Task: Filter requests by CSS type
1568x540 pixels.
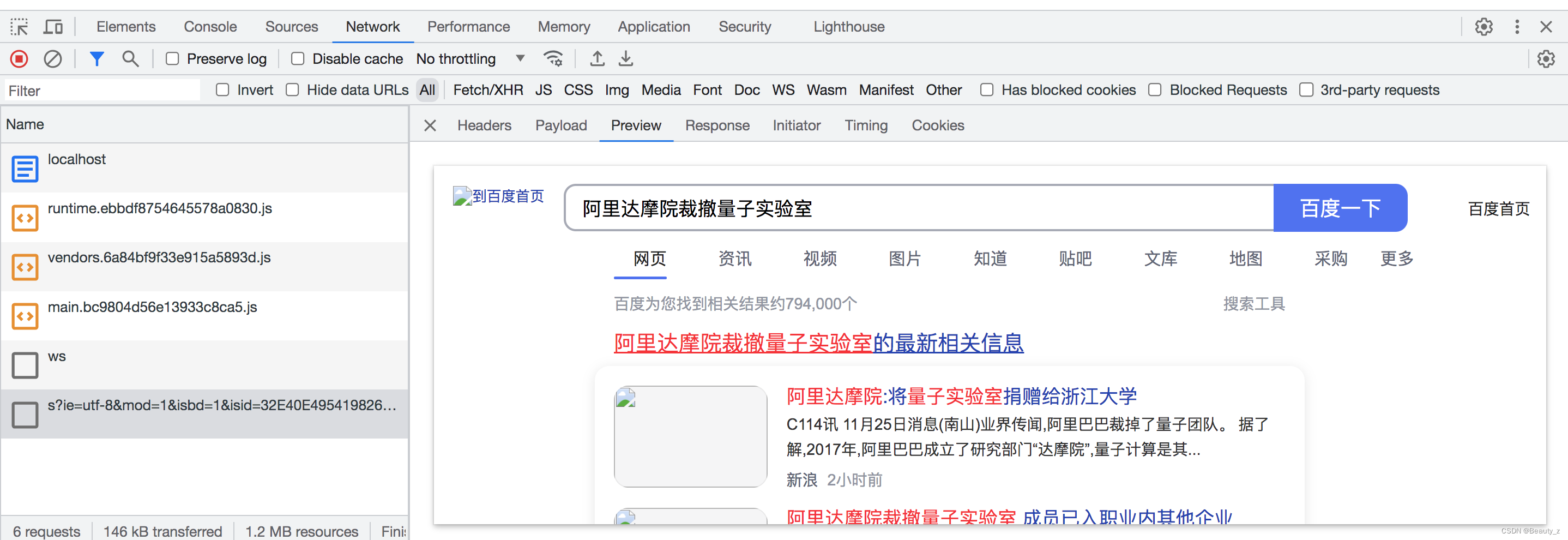Action: [578, 90]
